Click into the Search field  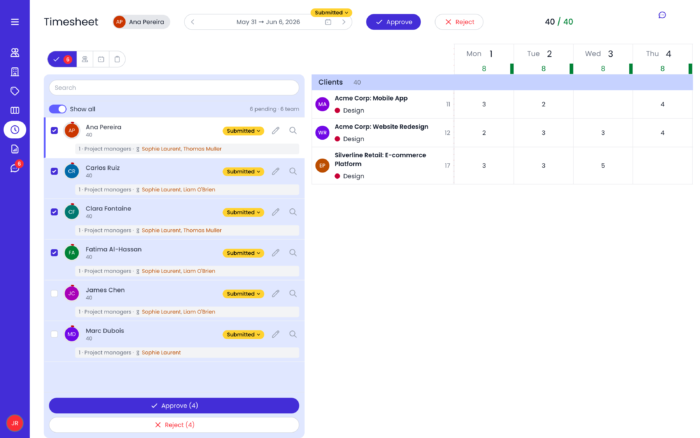point(174,88)
